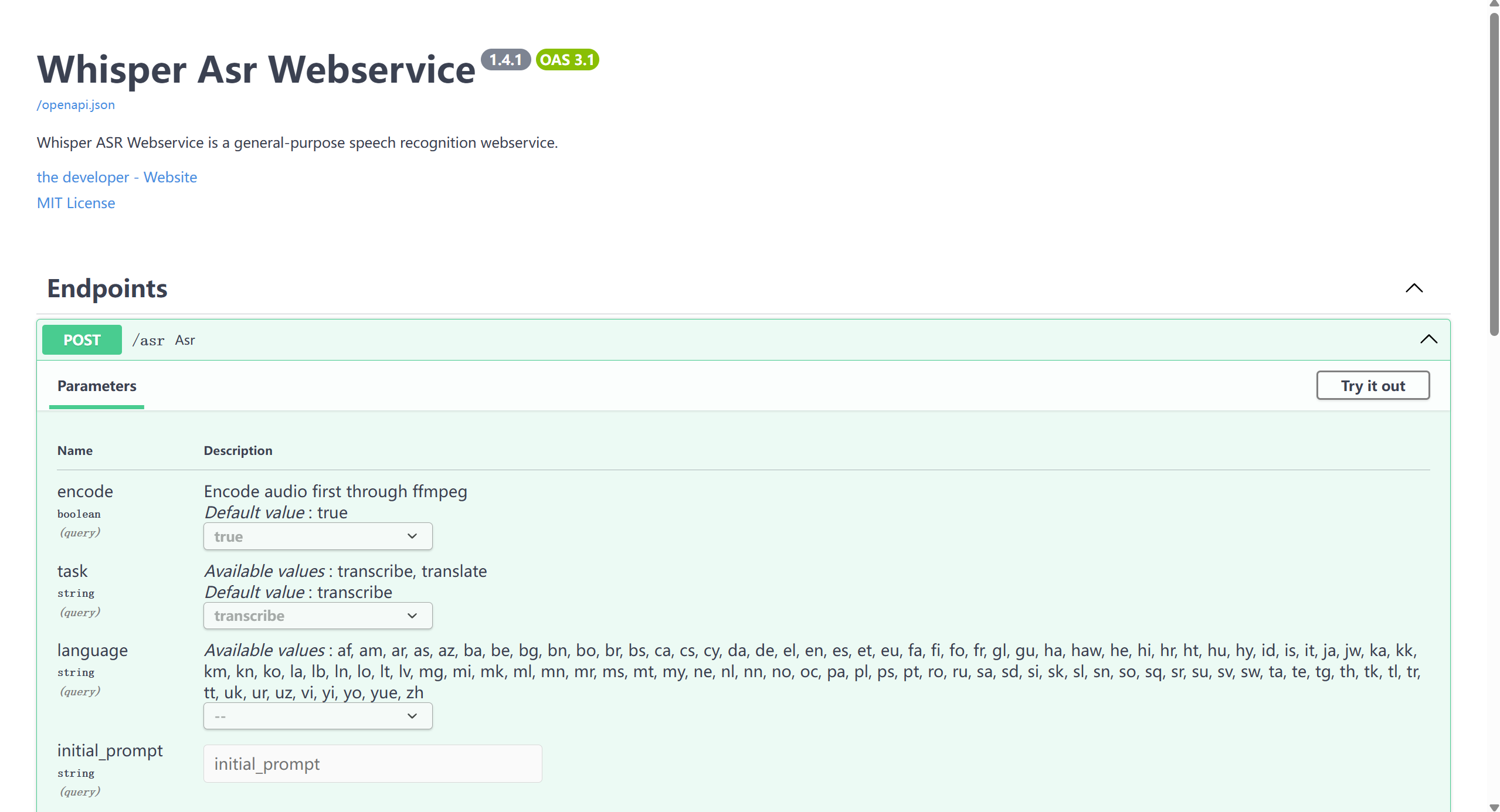Click the Description column header
Image resolution: width=1500 pixels, height=812 pixels.
click(238, 450)
